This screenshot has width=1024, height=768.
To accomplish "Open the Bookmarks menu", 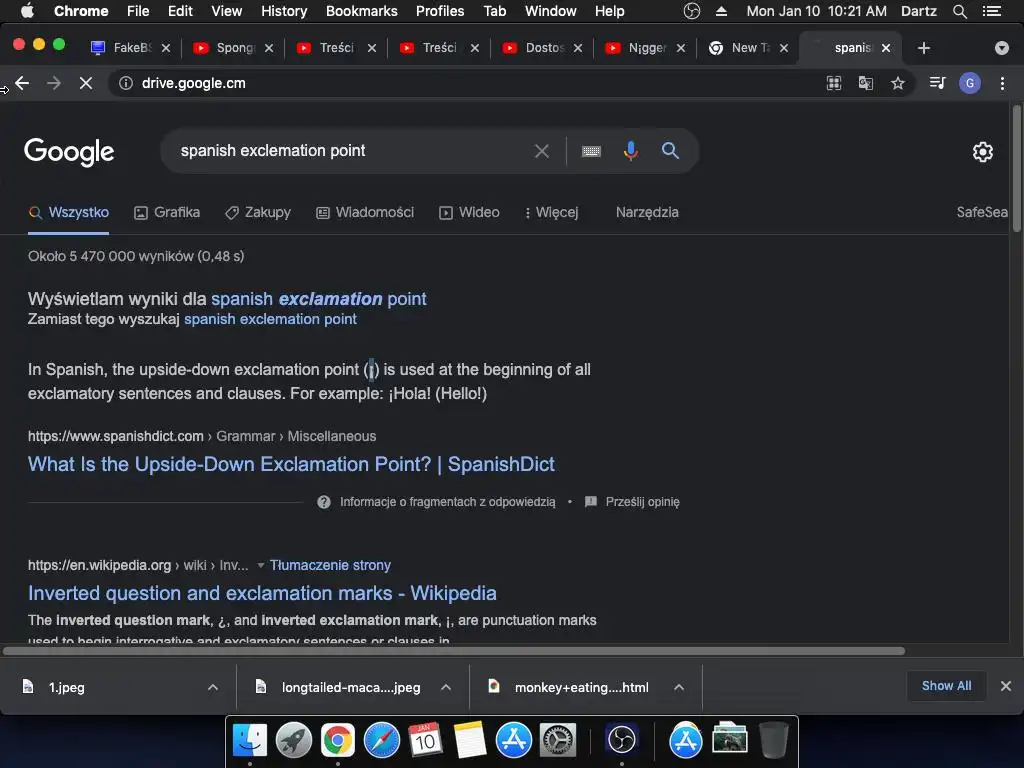I will [x=362, y=11].
